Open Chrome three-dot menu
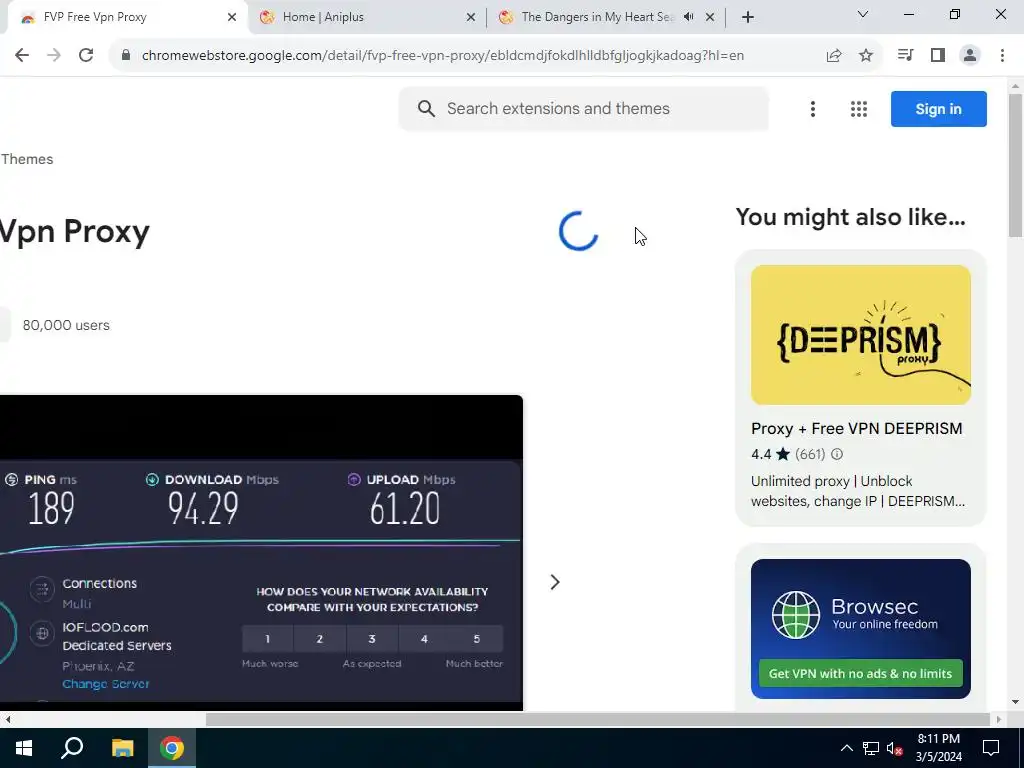The height and width of the screenshot is (768, 1024). click(x=1002, y=56)
